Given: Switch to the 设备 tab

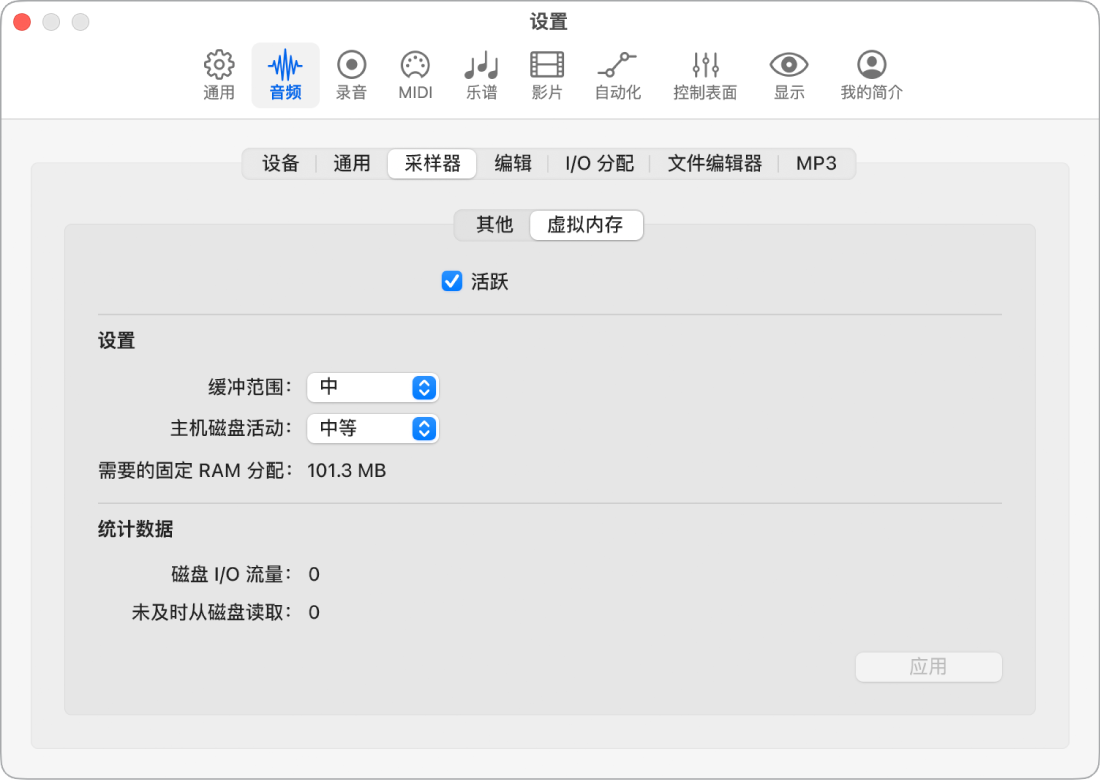Looking at the screenshot, I should pos(280,163).
